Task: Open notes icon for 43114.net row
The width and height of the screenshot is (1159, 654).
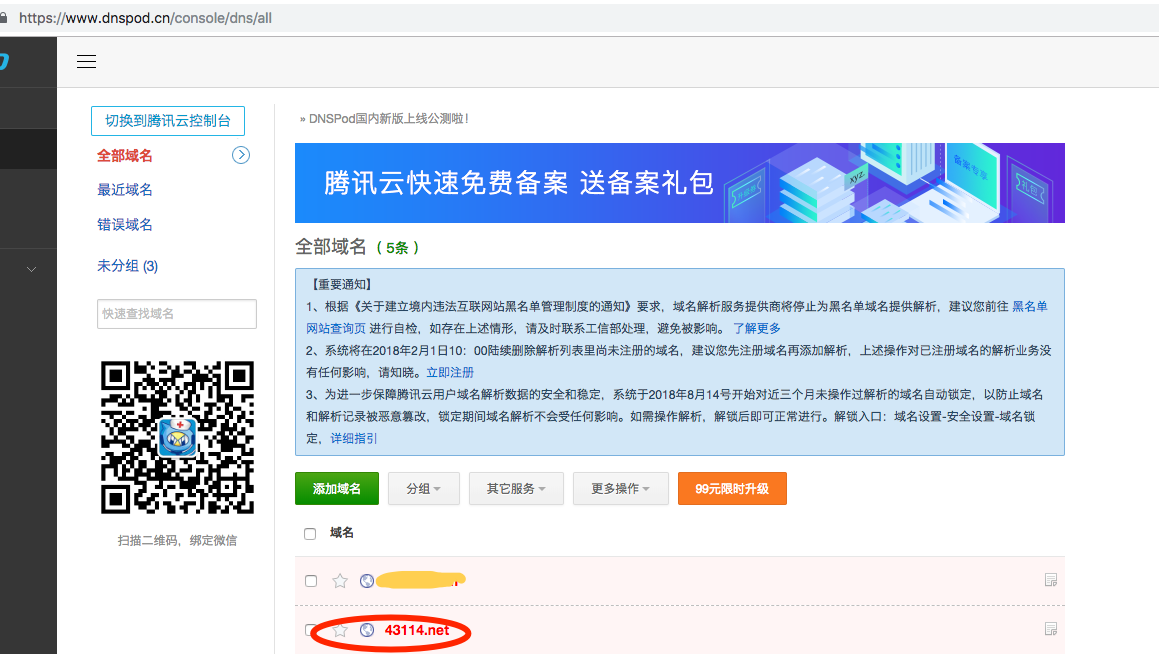Action: coord(1050,629)
